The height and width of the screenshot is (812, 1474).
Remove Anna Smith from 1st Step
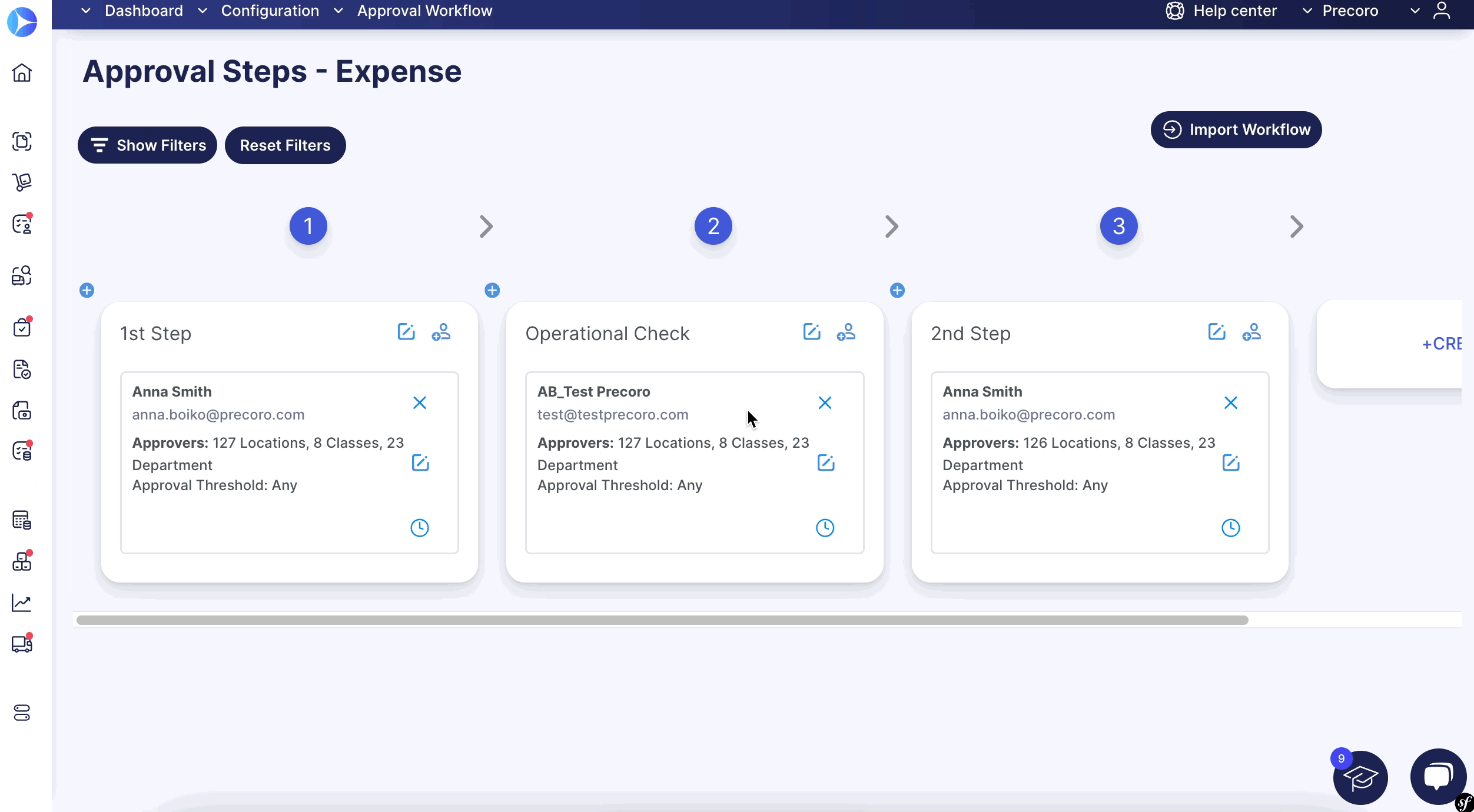pyautogui.click(x=420, y=402)
